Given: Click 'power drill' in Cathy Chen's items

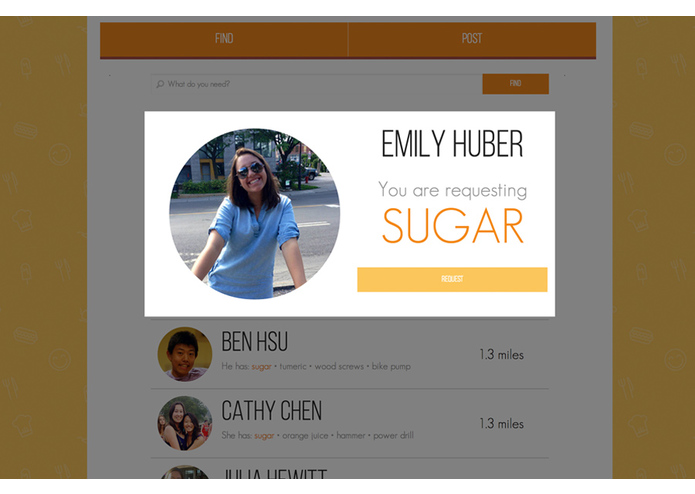Looking at the screenshot, I should point(393,436).
